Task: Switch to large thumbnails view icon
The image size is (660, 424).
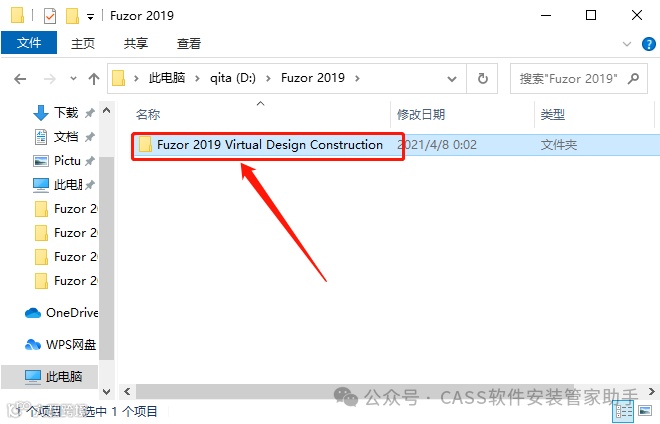Action: pyautogui.click(x=645, y=410)
